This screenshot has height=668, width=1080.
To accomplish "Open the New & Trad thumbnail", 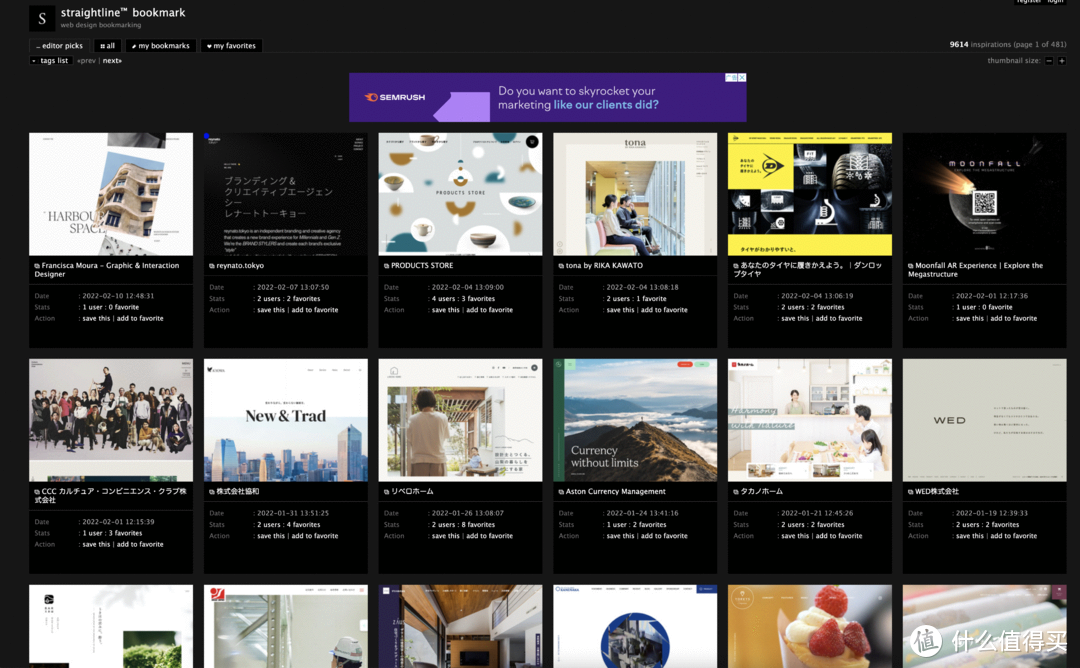I will (286, 420).
